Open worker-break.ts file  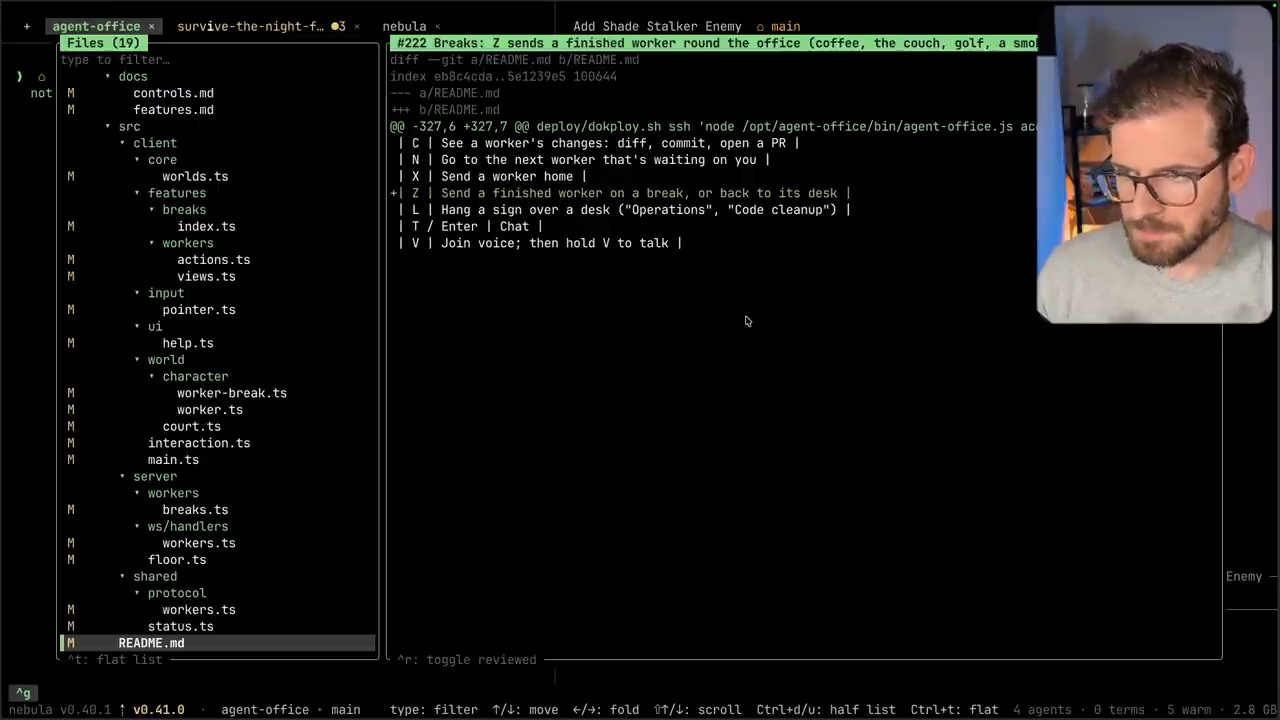tap(232, 393)
